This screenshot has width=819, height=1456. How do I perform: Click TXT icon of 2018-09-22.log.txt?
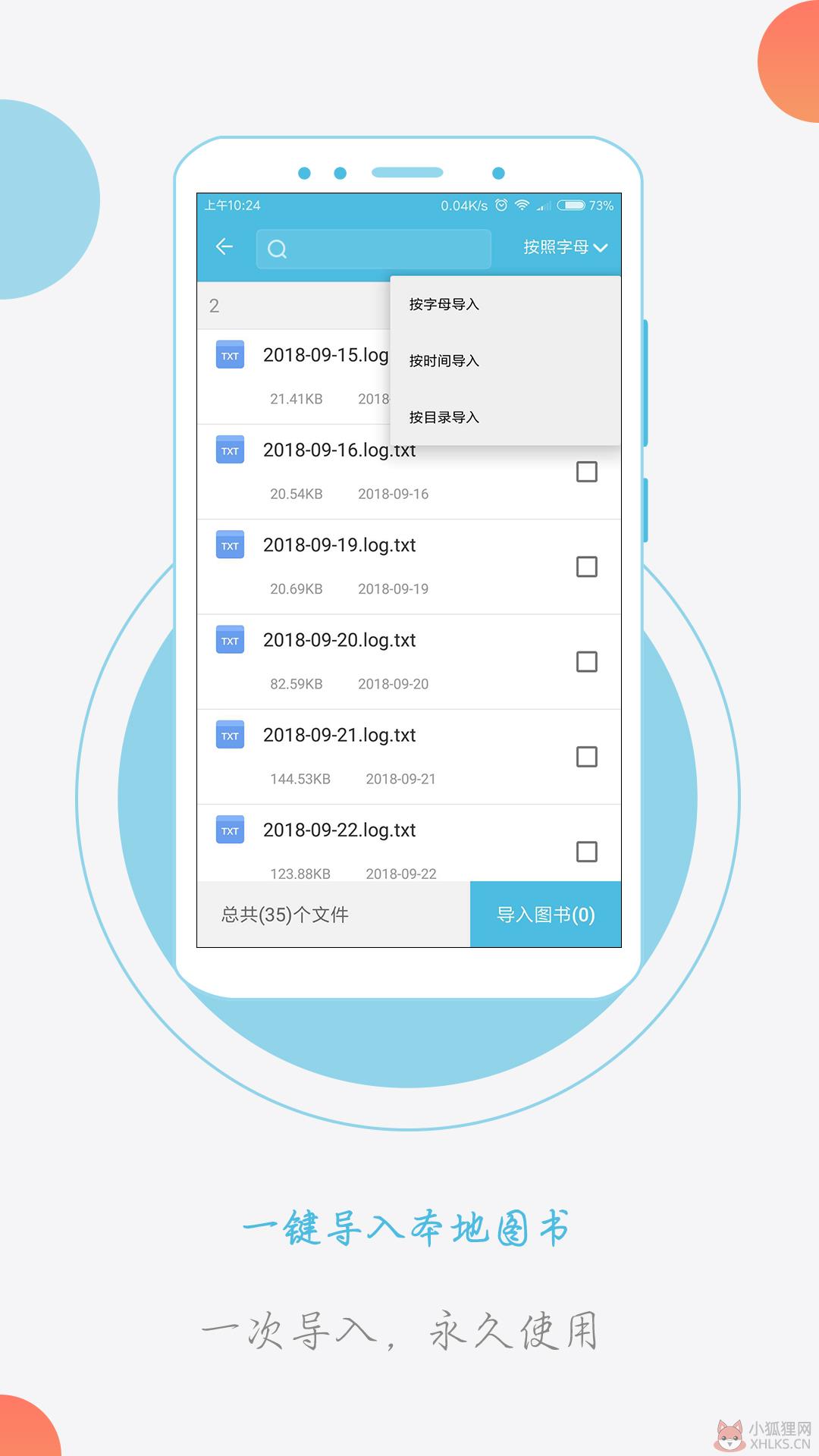230,829
